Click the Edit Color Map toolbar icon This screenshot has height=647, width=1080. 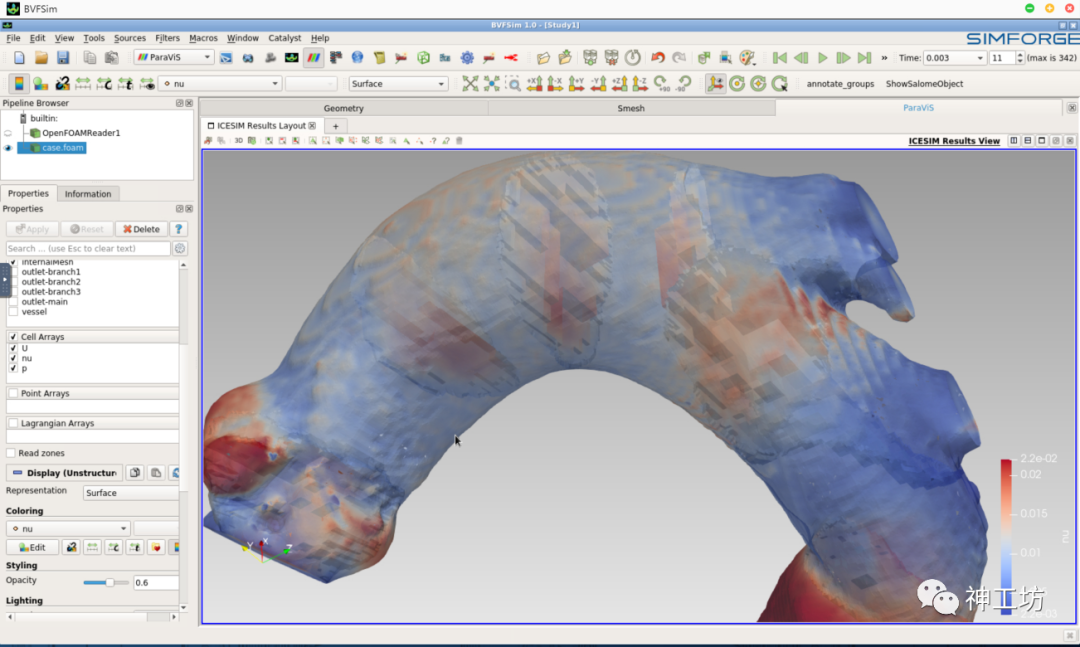pos(41,83)
